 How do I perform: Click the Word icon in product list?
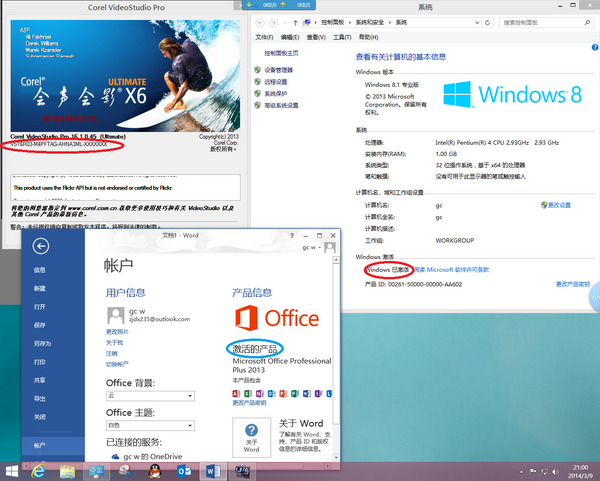point(307,393)
